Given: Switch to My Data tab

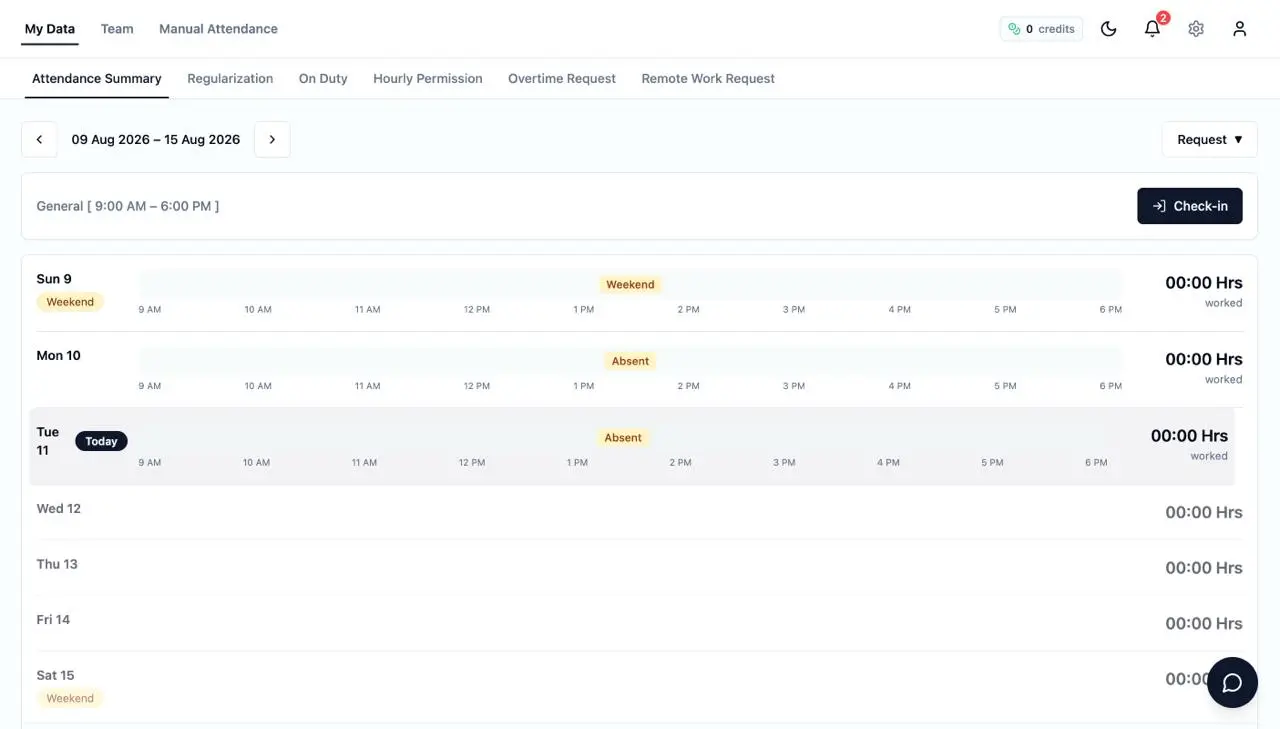Looking at the screenshot, I should (x=50, y=29).
